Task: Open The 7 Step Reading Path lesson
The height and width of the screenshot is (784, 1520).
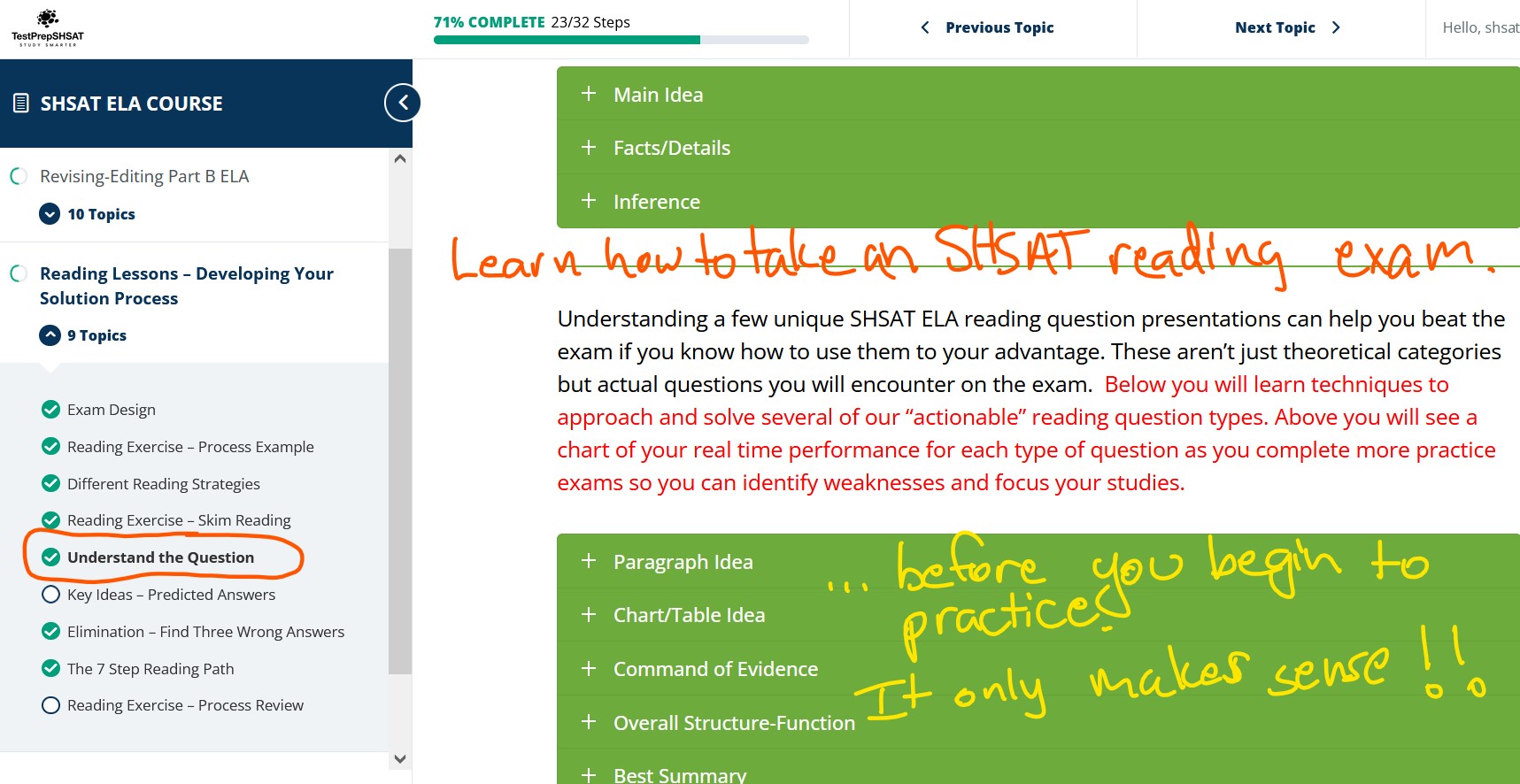Action: [x=150, y=669]
